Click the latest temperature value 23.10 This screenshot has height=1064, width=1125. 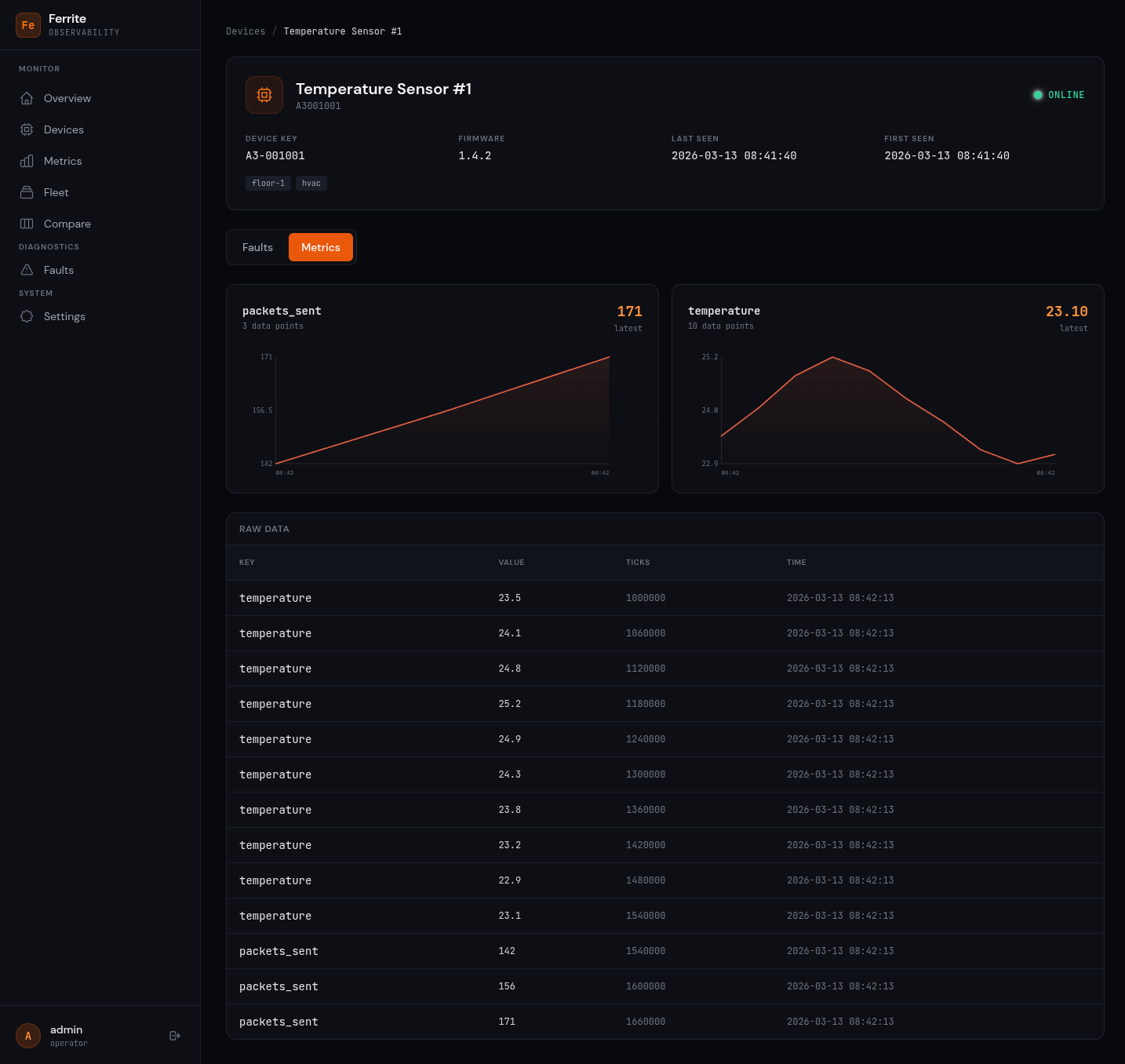(1066, 311)
